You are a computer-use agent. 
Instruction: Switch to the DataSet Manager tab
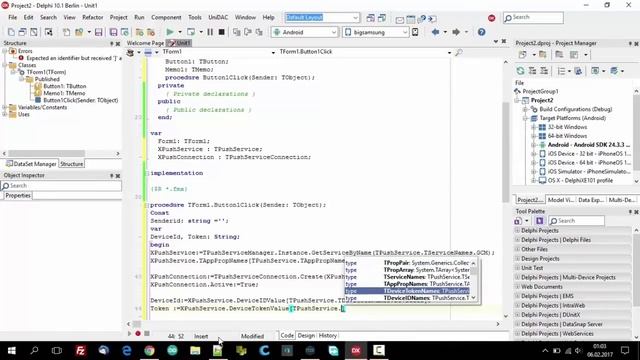coord(31,164)
